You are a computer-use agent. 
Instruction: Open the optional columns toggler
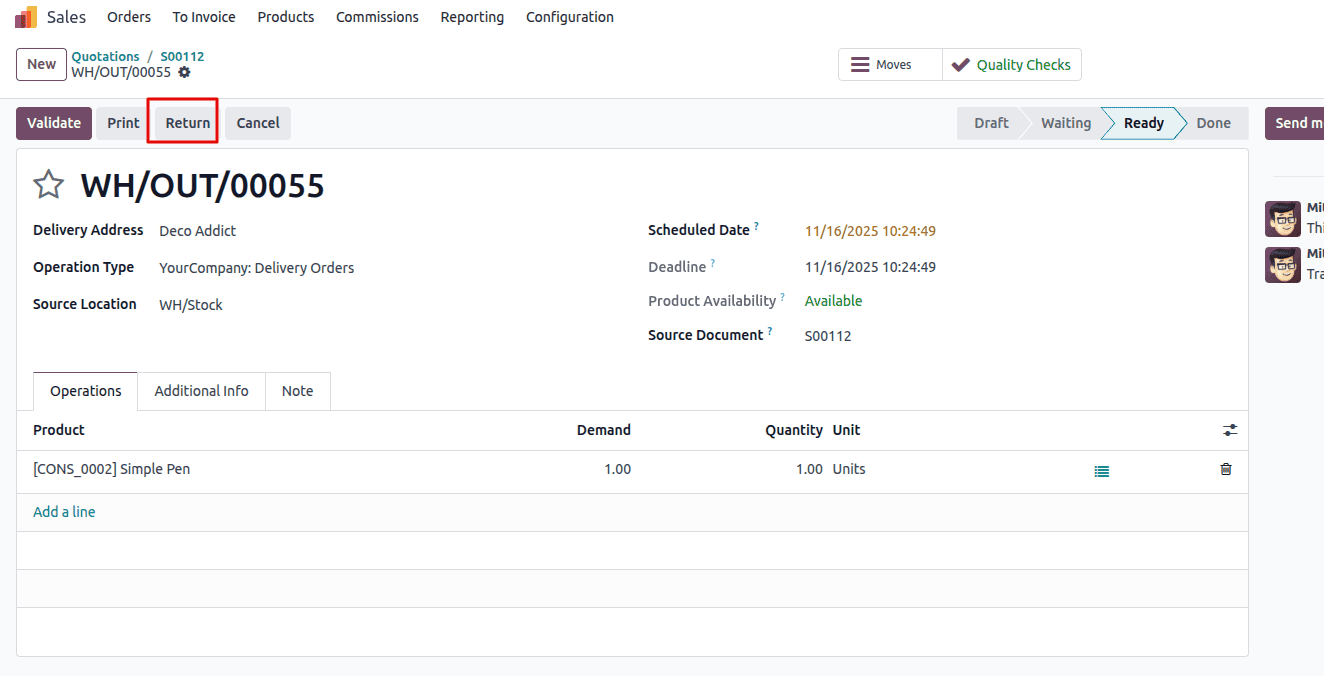coord(1230,429)
